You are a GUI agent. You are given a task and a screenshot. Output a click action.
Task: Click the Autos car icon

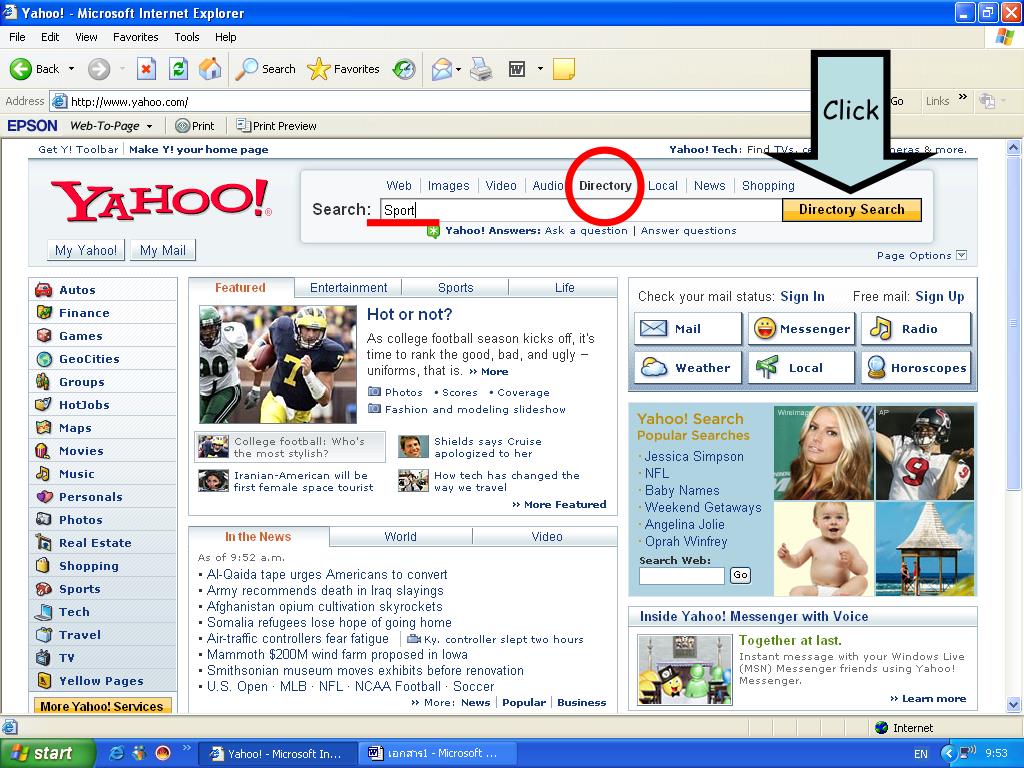(x=44, y=289)
